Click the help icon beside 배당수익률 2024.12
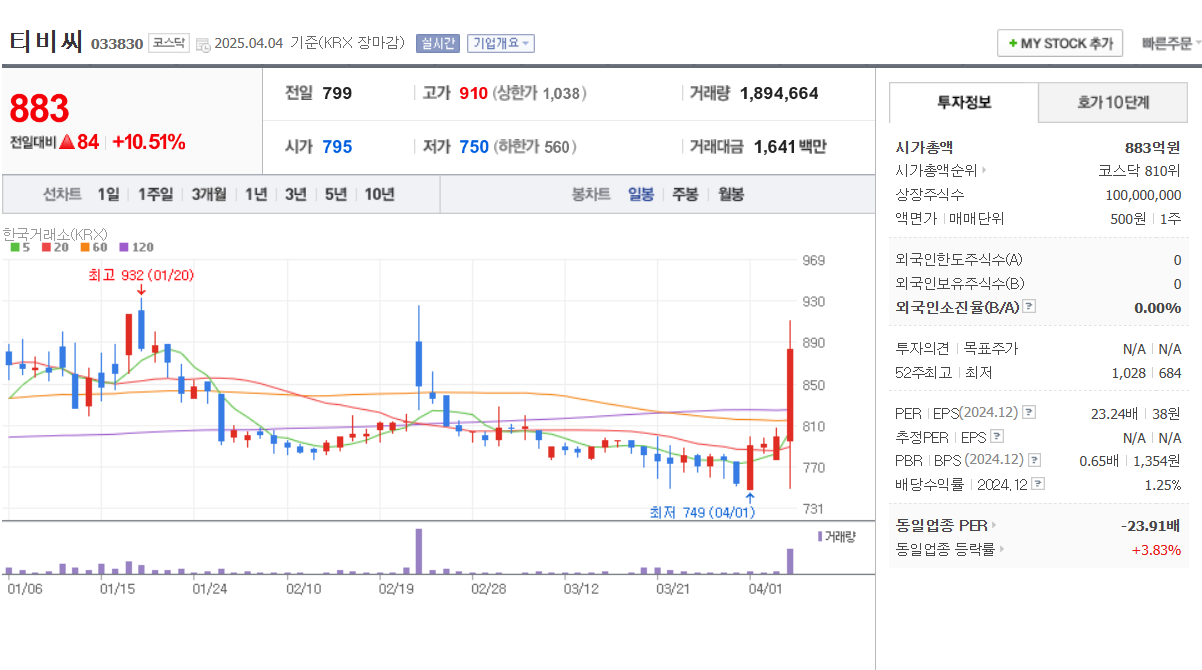This screenshot has width=1202, height=670. tap(1038, 484)
